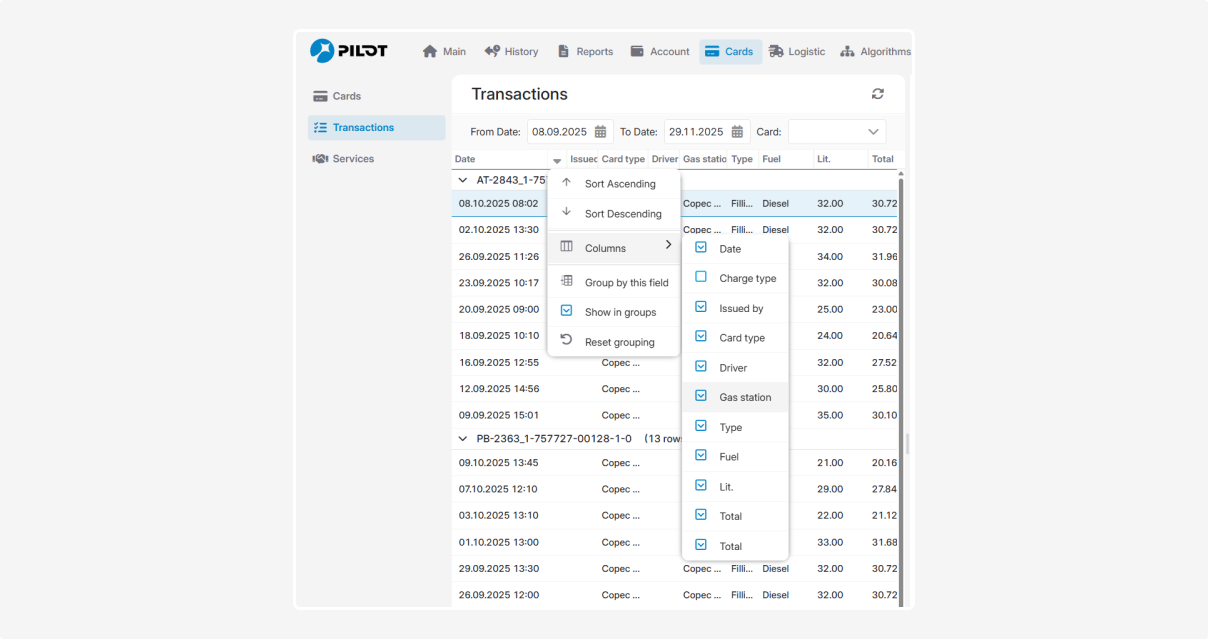
Task: Open the From Date calendar picker icon
Action: 600,132
